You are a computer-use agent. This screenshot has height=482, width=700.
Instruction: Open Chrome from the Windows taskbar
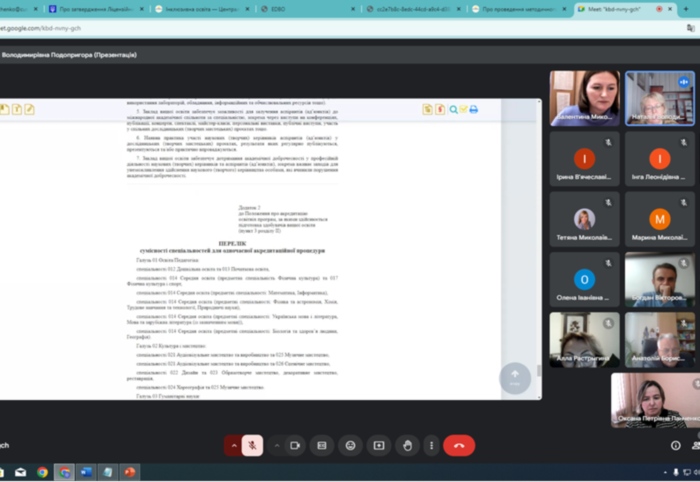[x=43, y=472]
